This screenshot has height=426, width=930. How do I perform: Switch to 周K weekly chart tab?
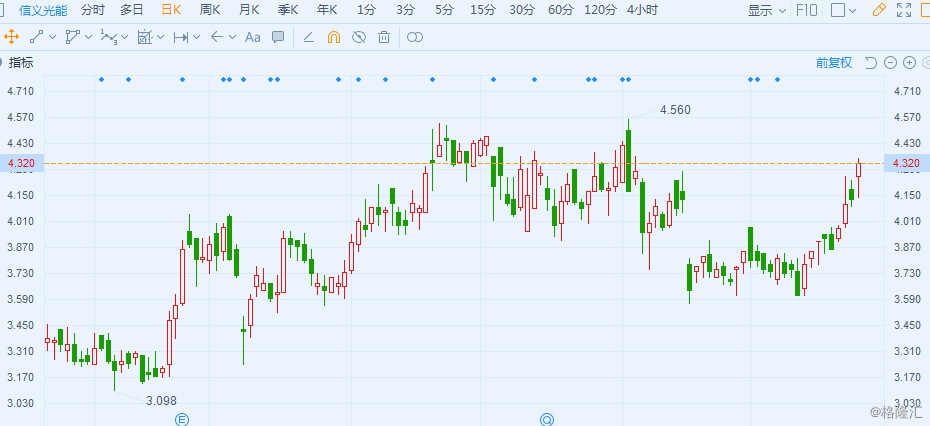point(210,9)
